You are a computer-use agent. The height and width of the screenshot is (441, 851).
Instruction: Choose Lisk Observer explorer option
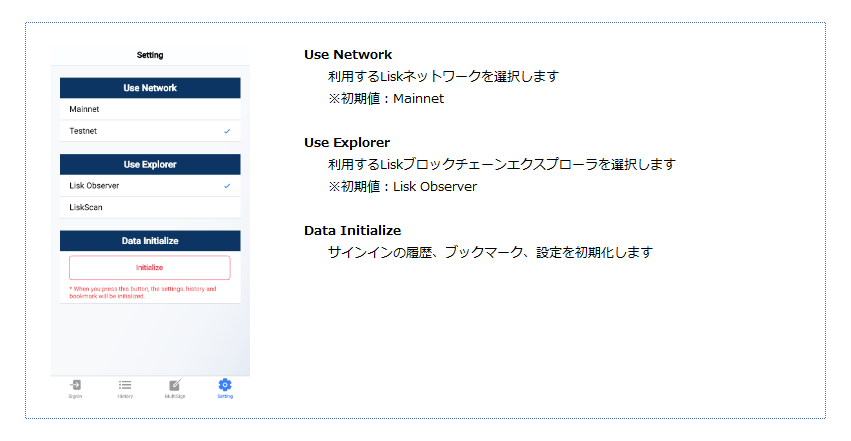tap(150, 186)
